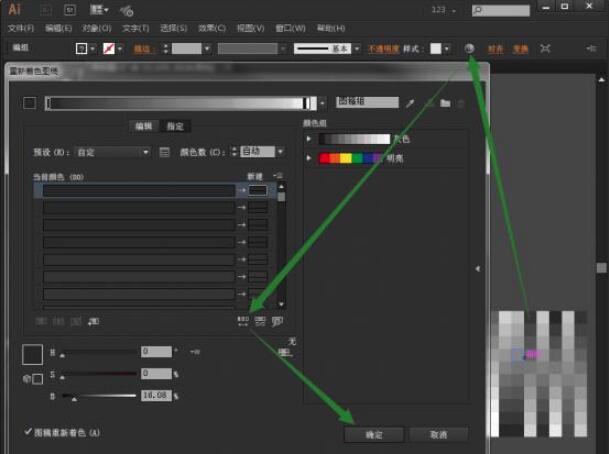Open the fill color swatch dropdown arrow

[x=92, y=49]
